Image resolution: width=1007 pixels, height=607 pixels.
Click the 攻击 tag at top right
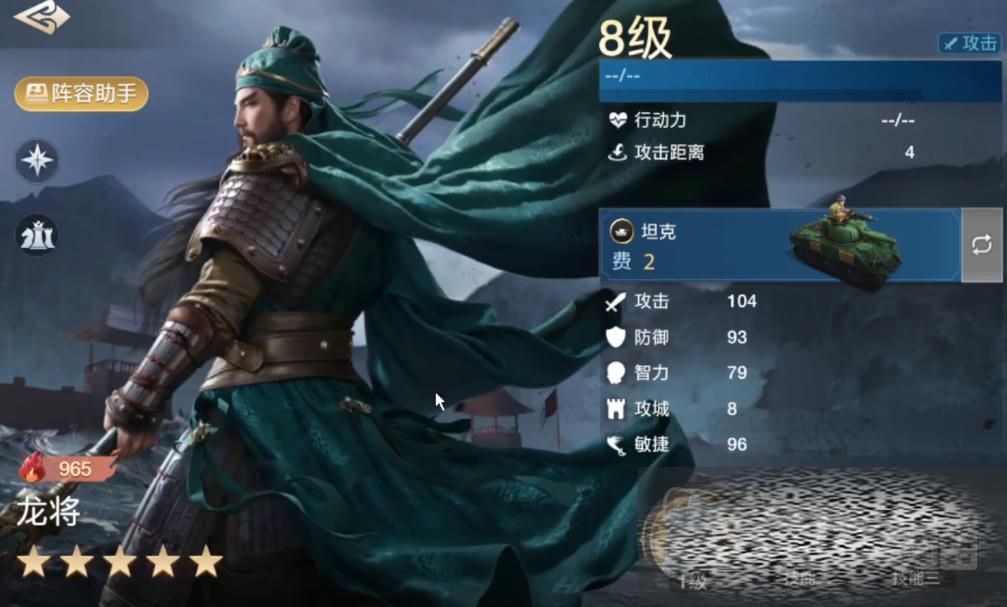970,43
